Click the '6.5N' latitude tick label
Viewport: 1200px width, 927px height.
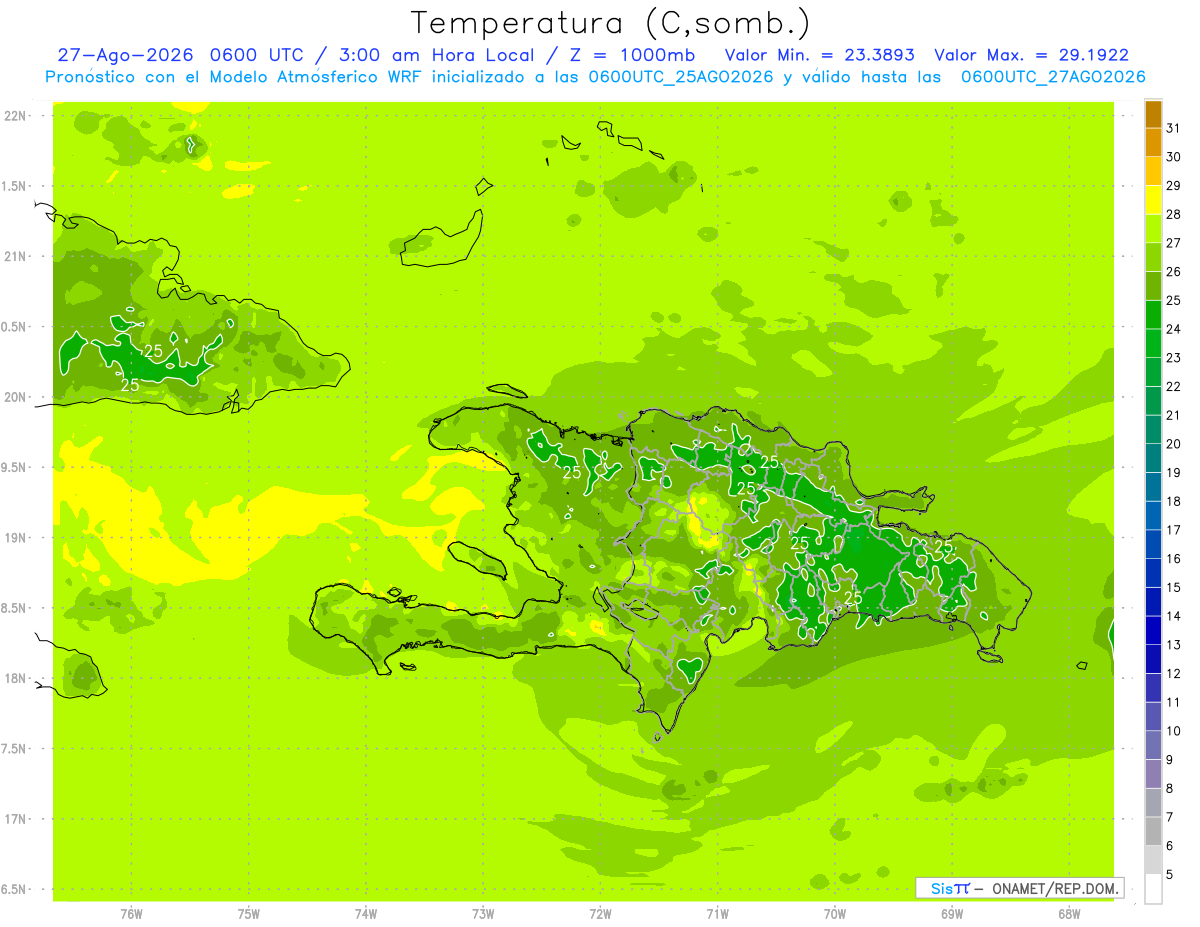[x=14, y=889]
